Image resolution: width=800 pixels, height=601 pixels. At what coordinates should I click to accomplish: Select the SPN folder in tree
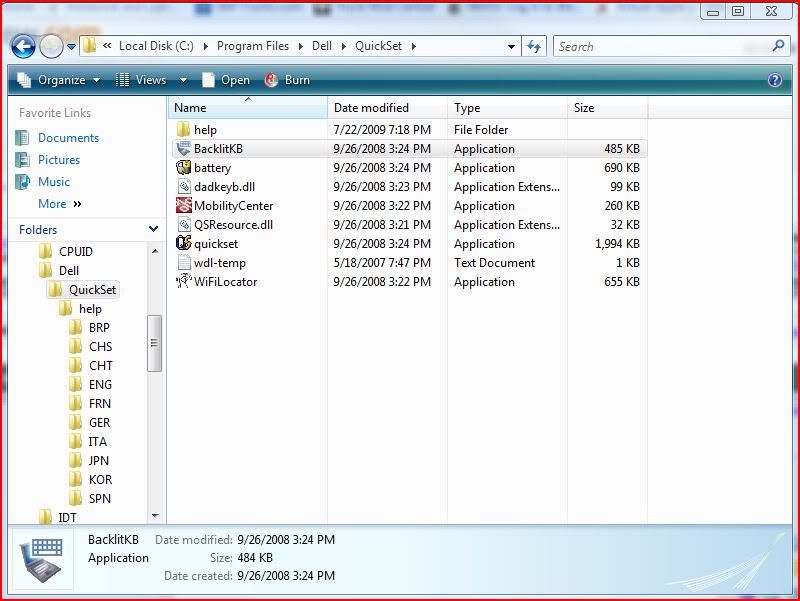[99, 498]
